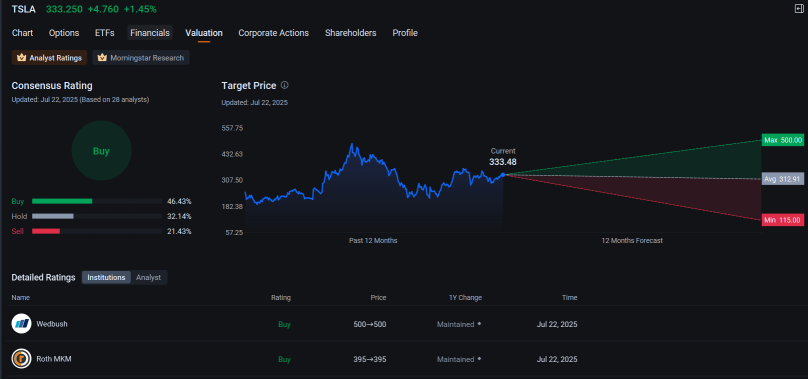Click the green Buy consensus circle
Image resolution: width=808 pixels, height=379 pixels.
click(x=102, y=151)
